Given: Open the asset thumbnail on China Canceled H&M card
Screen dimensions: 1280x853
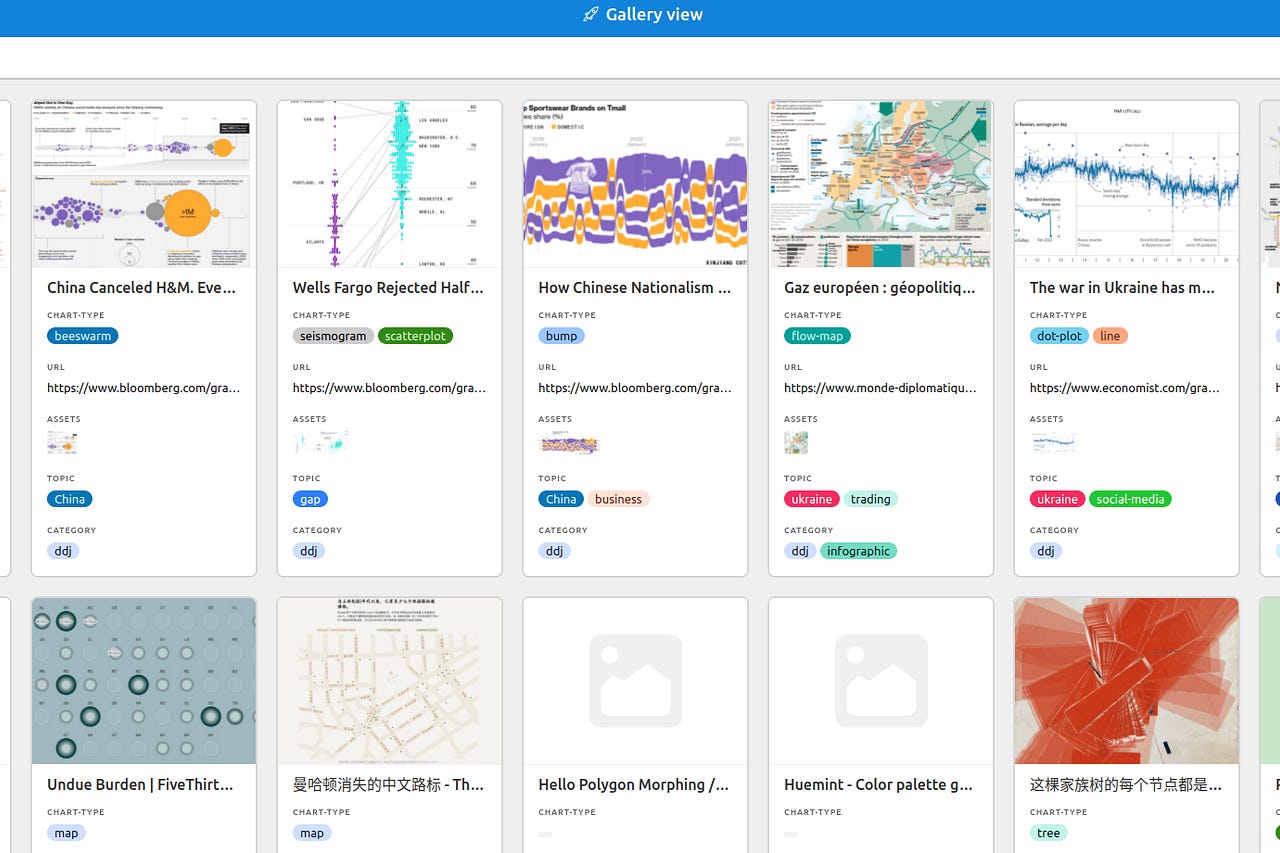Looking at the screenshot, I should pos(62,443).
